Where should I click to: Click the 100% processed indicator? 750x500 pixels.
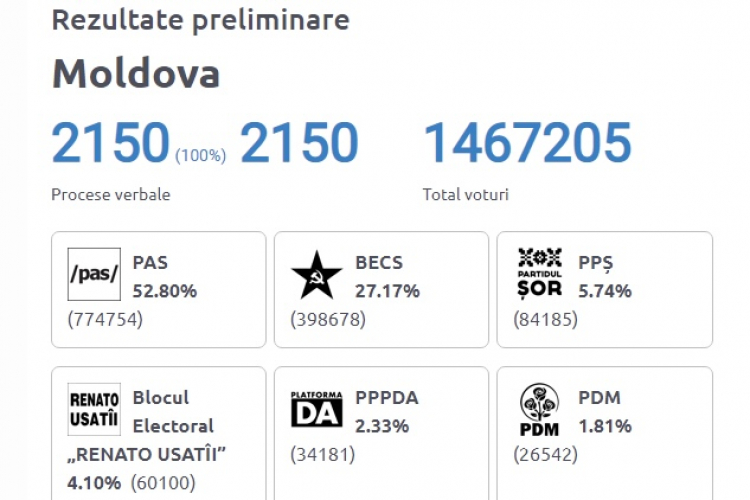coord(200,156)
